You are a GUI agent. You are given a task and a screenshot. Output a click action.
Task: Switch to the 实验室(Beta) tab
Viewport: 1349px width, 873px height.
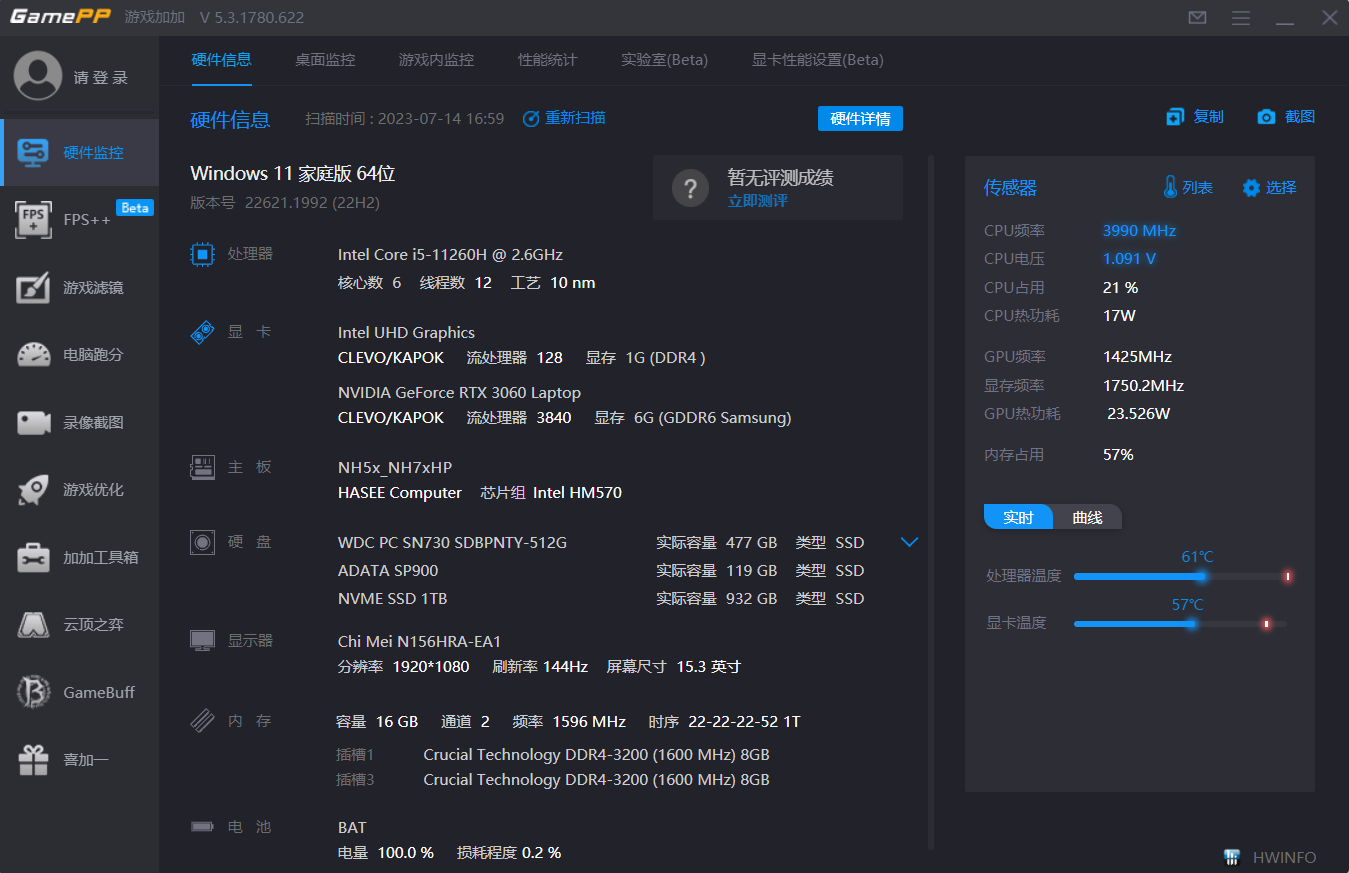(664, 60)
